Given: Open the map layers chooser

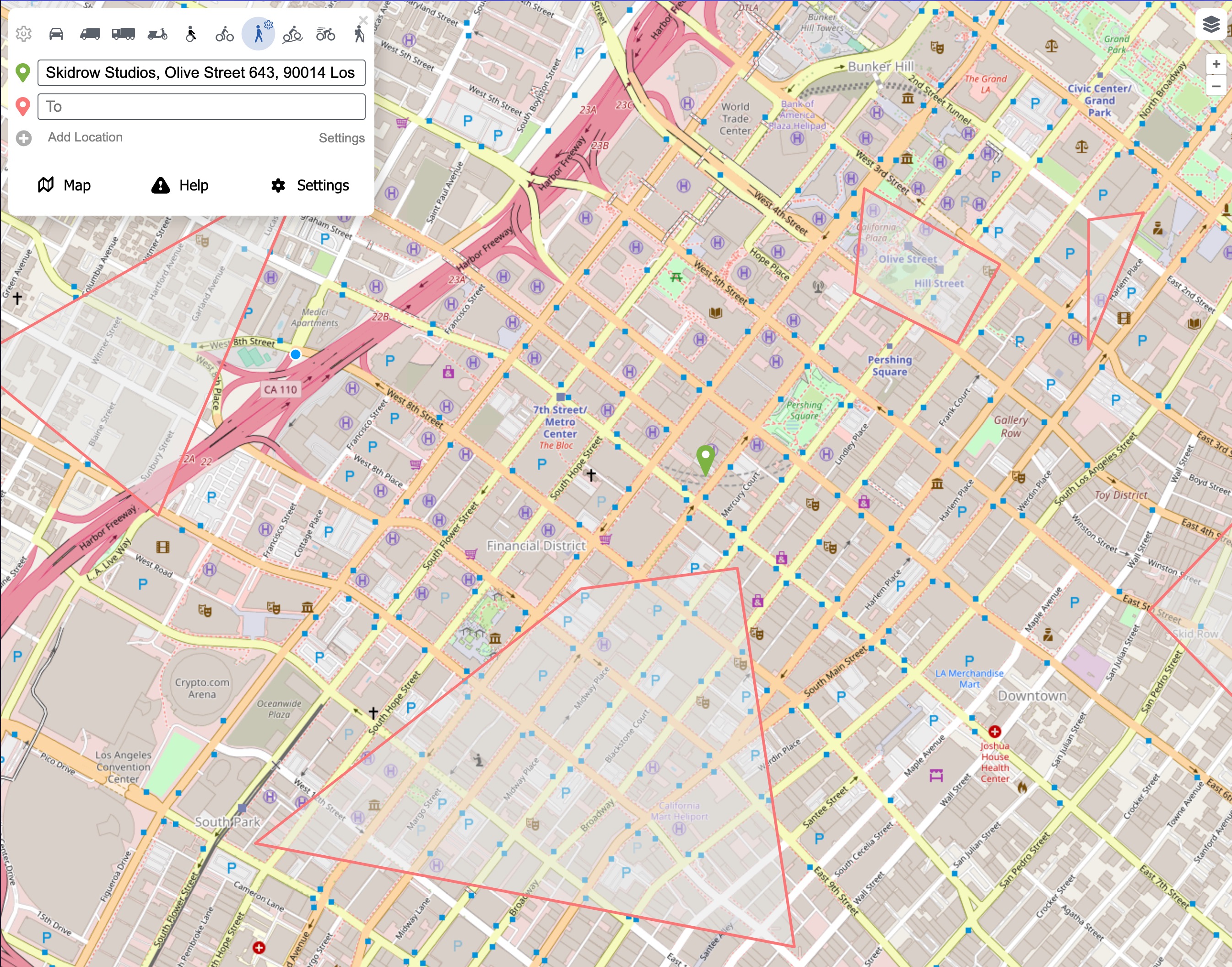Looking at the screenshot, I should pyautogui.click(x=1210, y=25).
